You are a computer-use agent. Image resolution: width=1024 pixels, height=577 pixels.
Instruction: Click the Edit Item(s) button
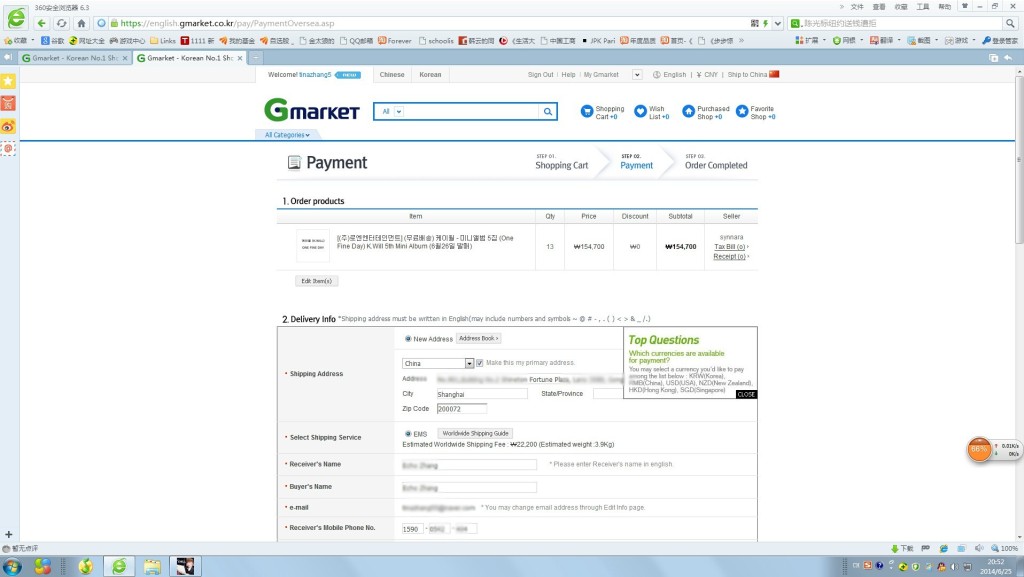tap(317, 281)
